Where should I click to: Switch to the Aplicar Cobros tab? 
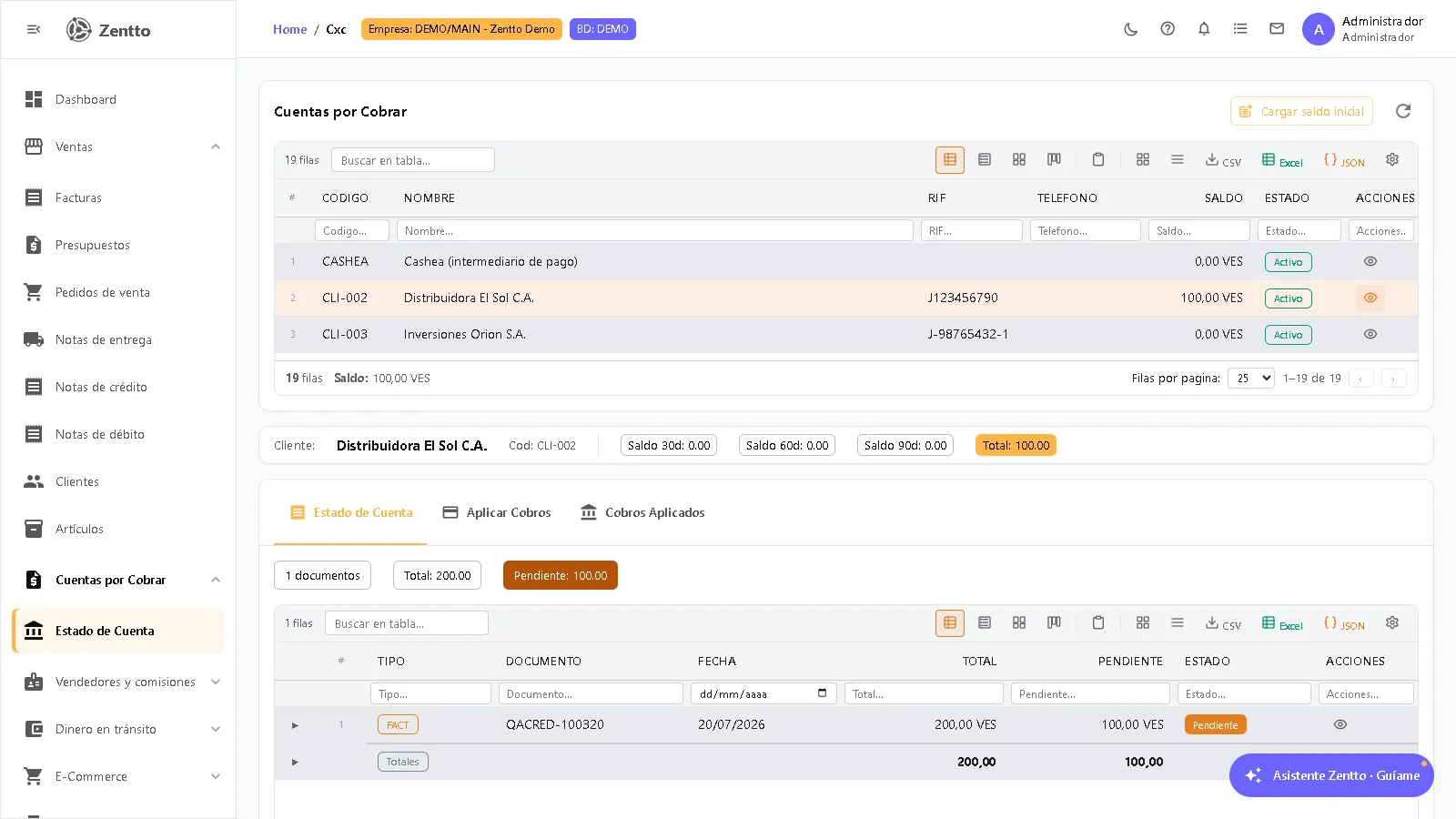coord(497,513)
